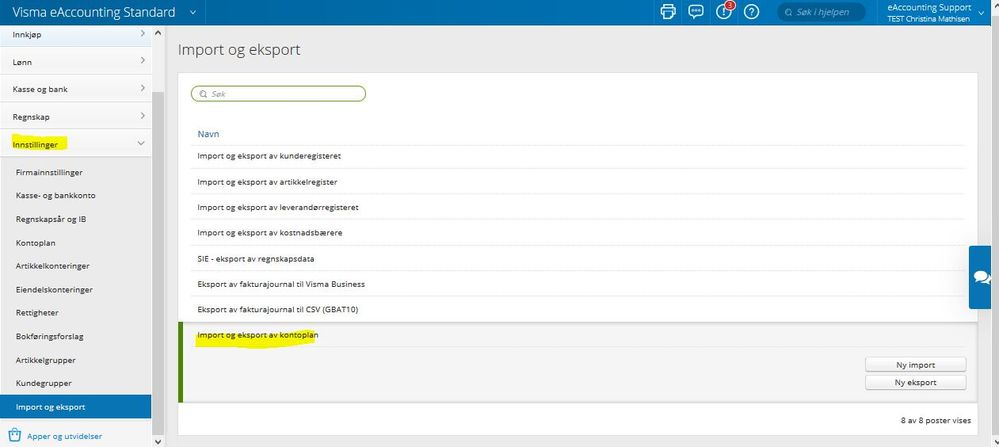
Task: Click the sidebar scrollbar down arrow
Action: [x=158, y=441]
